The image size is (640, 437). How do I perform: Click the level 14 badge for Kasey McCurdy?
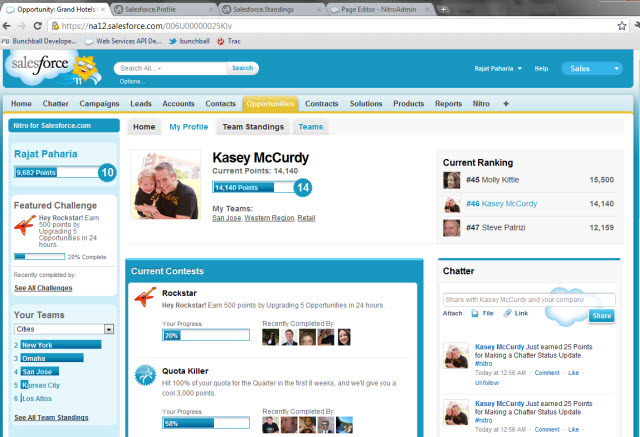[x=303, y=187]
